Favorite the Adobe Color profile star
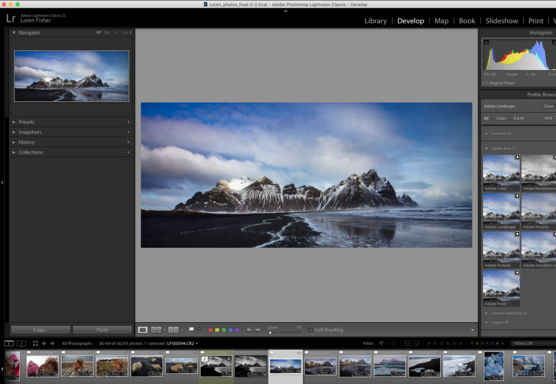The image size is (556, 384). pyautogui.click(x=517, y=157)
